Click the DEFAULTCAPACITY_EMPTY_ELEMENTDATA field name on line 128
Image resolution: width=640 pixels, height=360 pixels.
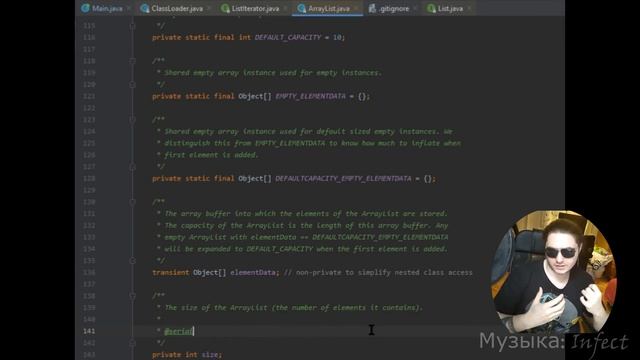[343, 178]
